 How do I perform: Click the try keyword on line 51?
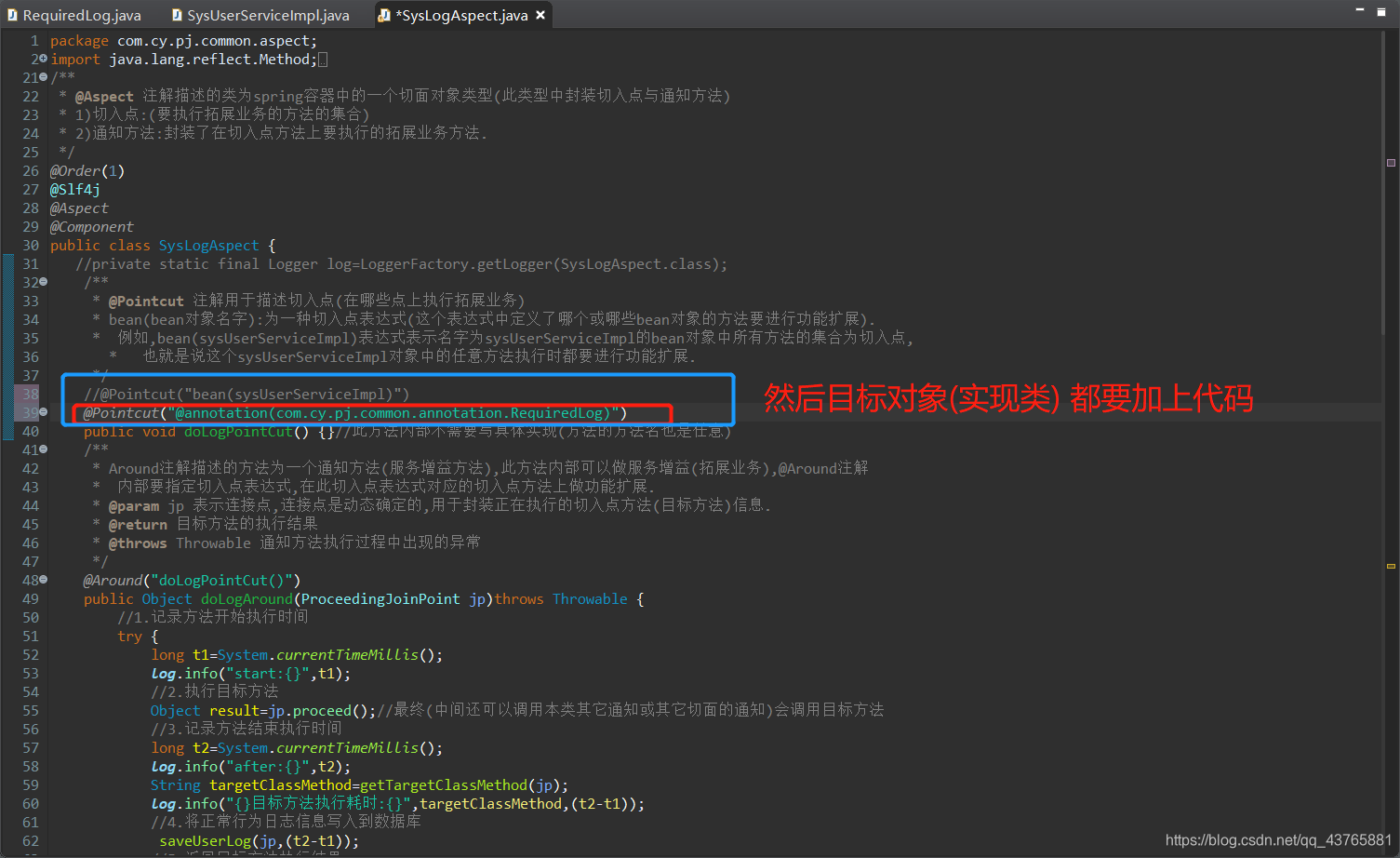129,636
